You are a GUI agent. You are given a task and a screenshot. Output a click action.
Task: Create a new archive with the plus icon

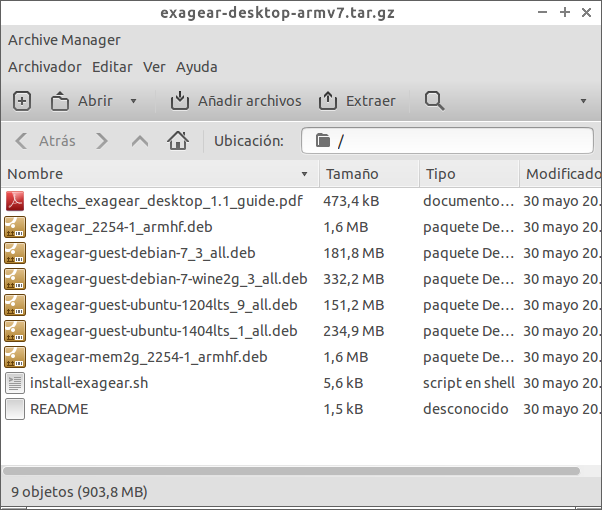[22, 101]
